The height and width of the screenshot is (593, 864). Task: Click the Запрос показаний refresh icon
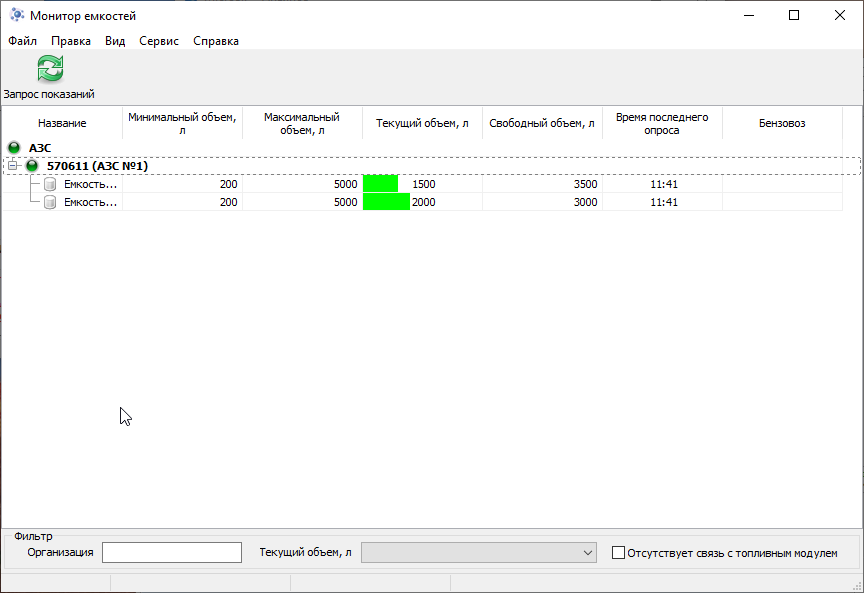[50, 69]
